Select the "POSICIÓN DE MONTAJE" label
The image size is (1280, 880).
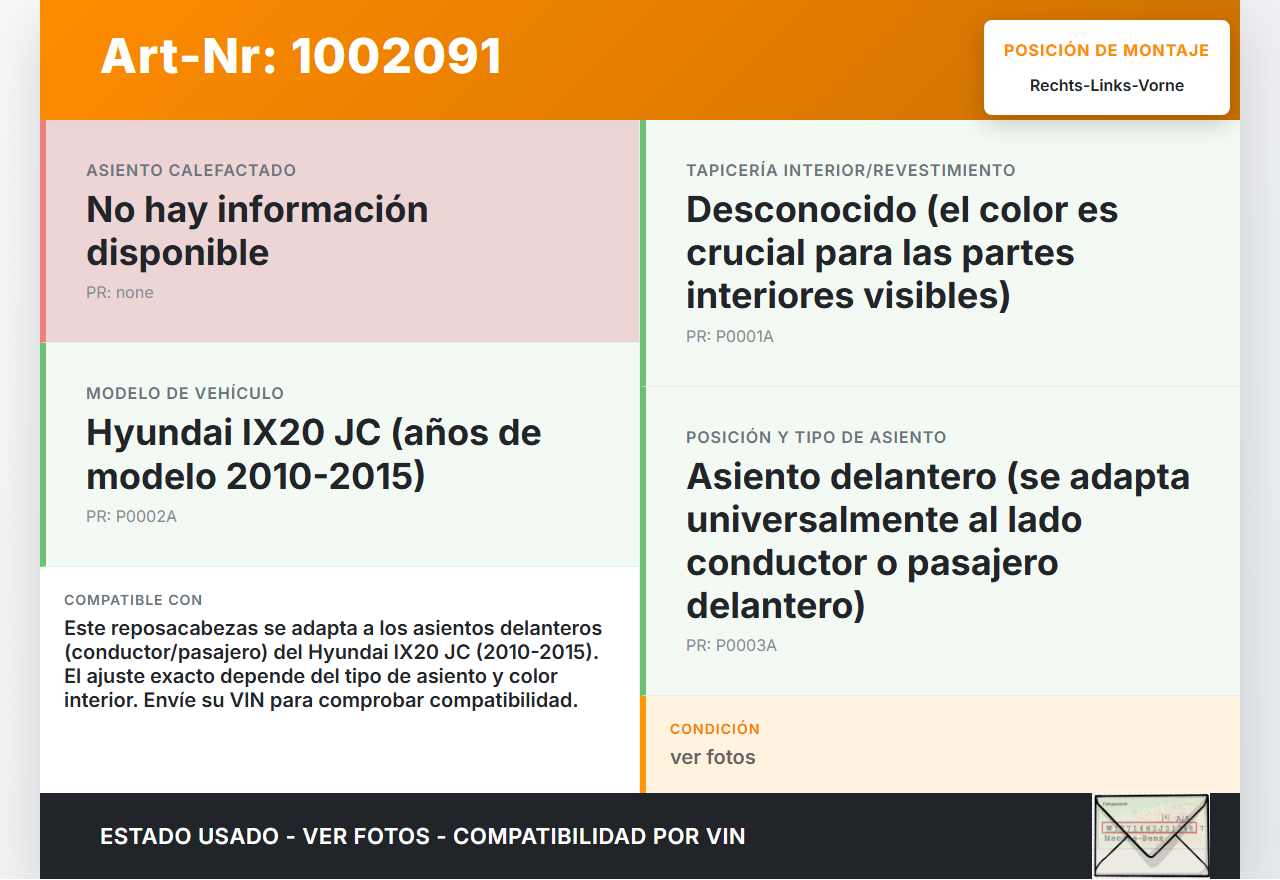point(1107,51)
